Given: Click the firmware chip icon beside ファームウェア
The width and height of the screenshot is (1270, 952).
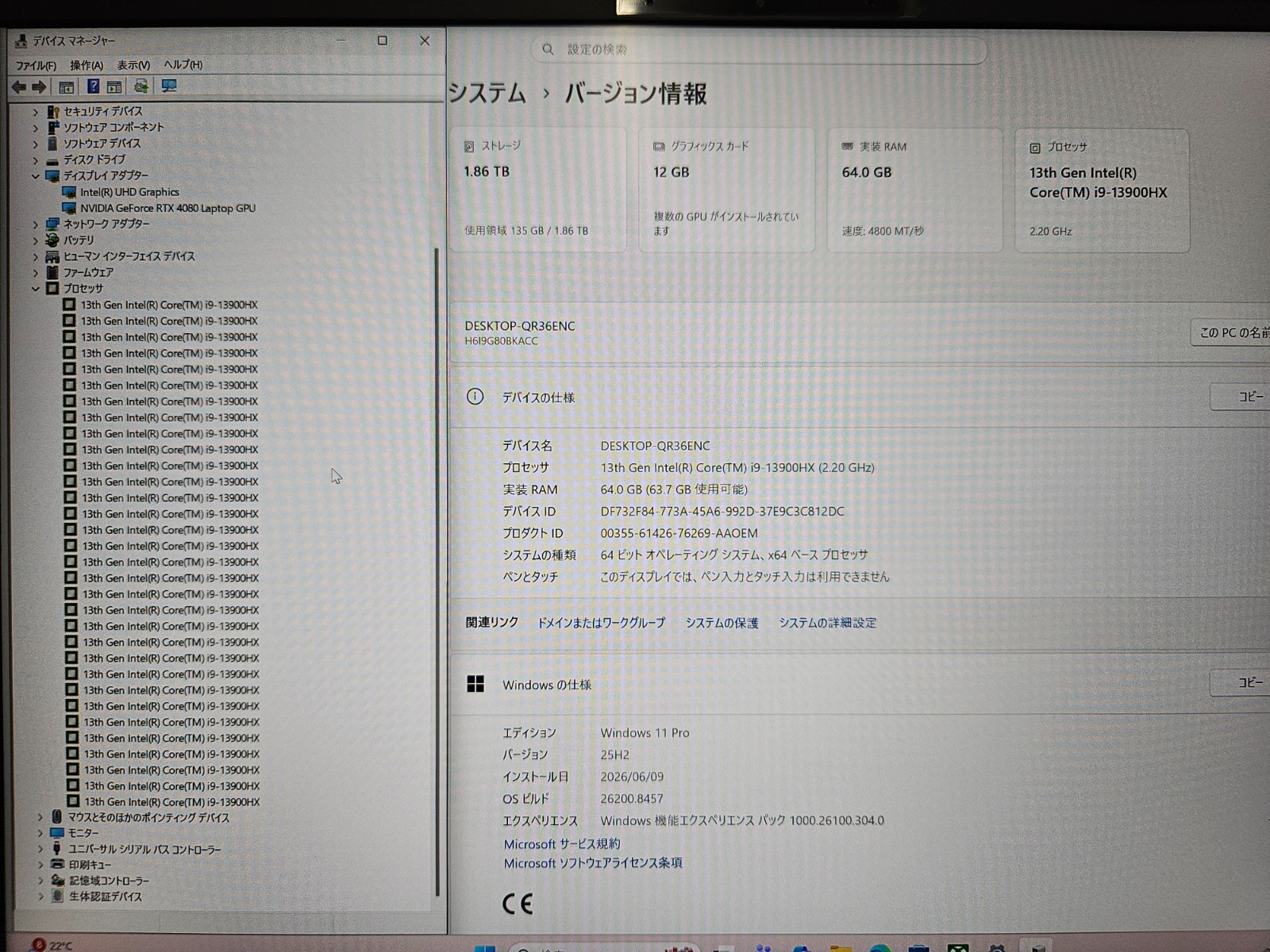Looking at the screenshot, I should (52, 272).
